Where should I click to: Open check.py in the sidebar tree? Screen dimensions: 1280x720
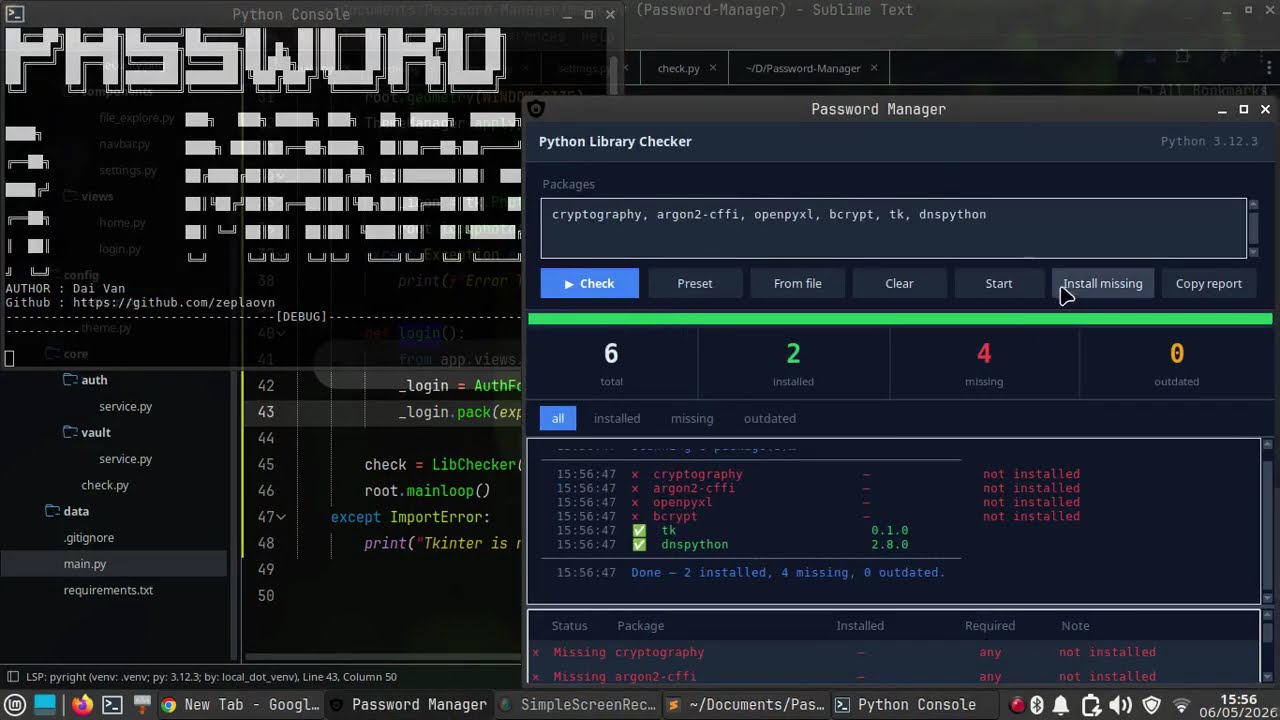[105, 485]
